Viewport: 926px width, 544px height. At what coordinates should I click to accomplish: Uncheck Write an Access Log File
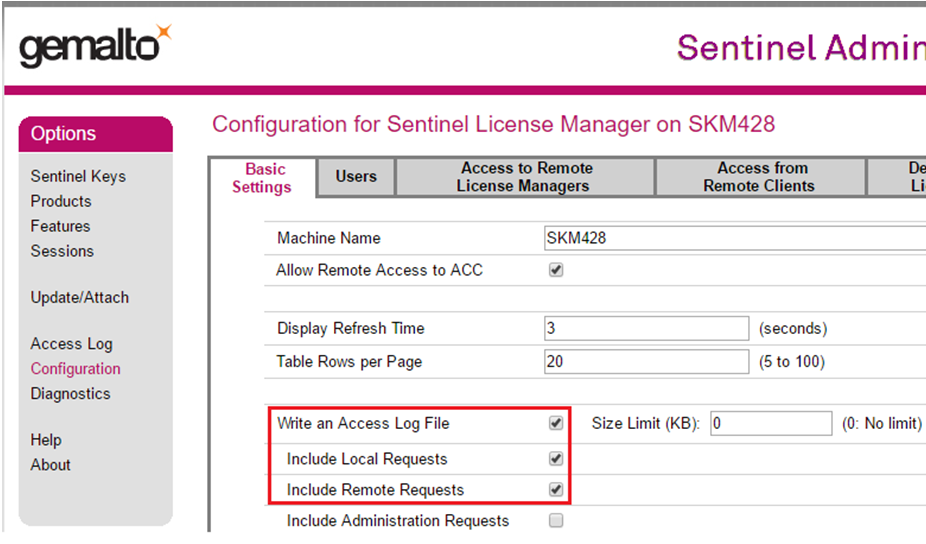pos(557,424)
